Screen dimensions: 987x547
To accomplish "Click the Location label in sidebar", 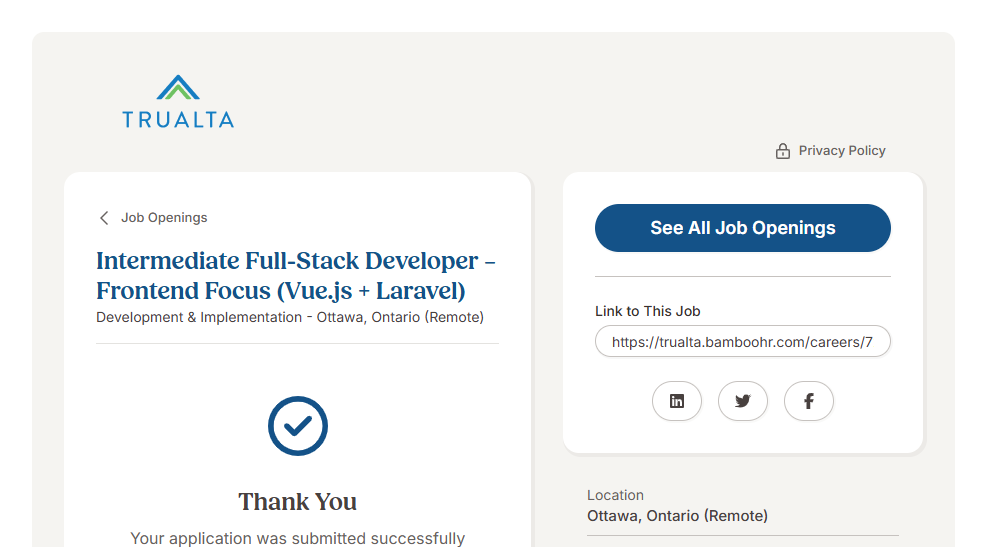I will pyautogui.click(x=615, y=495).
